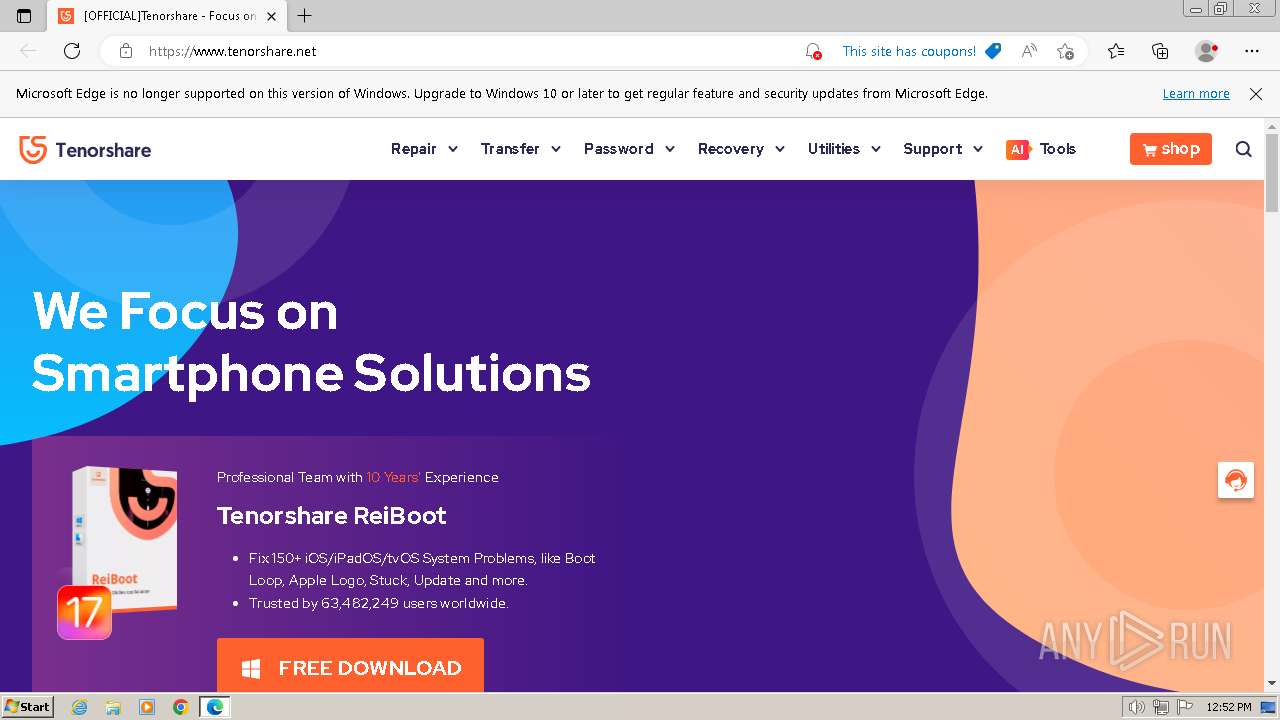Viewport: 1280px width, 720px height.
Task: Dismiss the Edge unsupported notification bar
Action: [1256, 94]
